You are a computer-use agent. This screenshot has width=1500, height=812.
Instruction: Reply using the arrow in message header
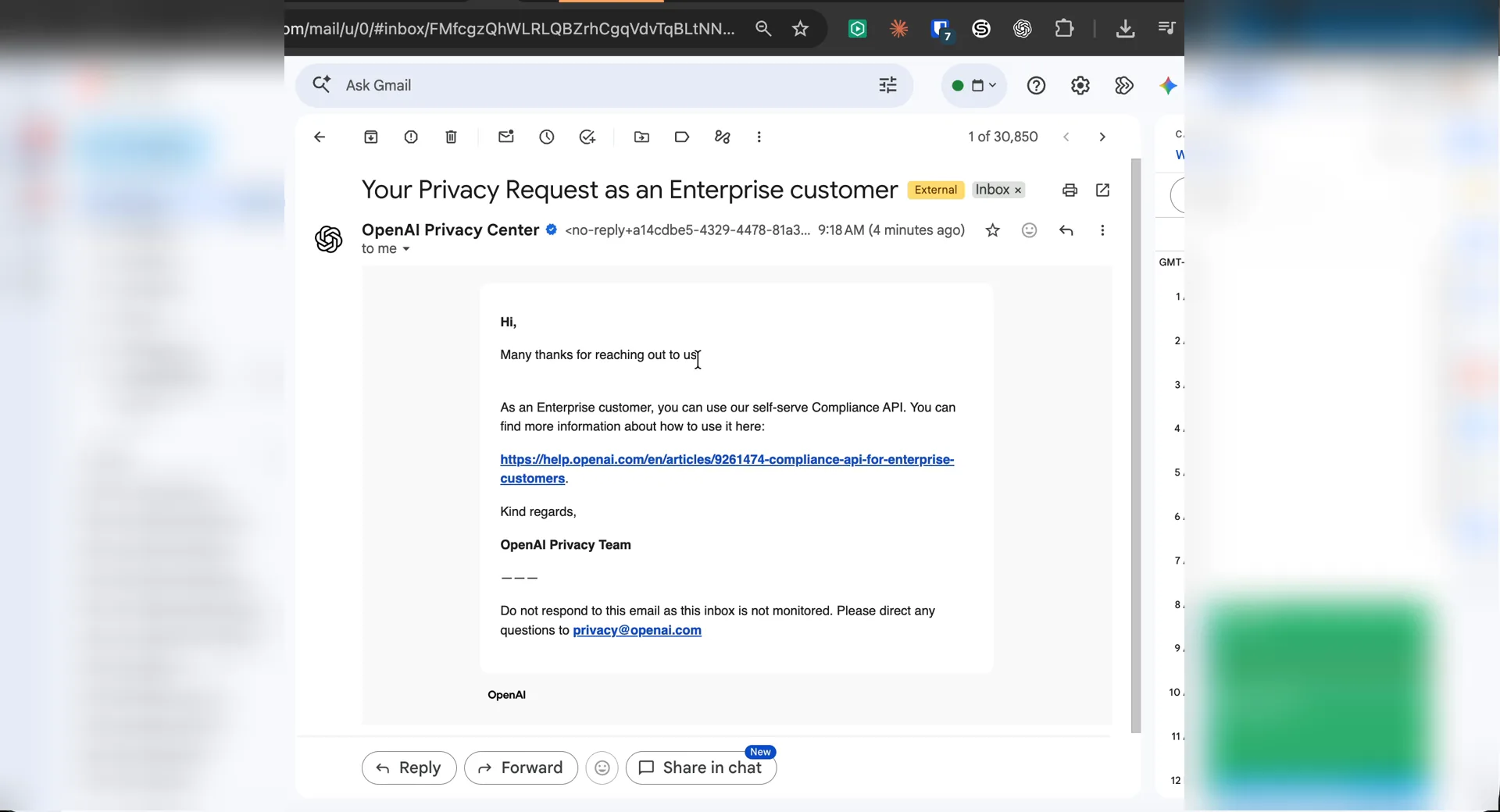click(1066, 230)
